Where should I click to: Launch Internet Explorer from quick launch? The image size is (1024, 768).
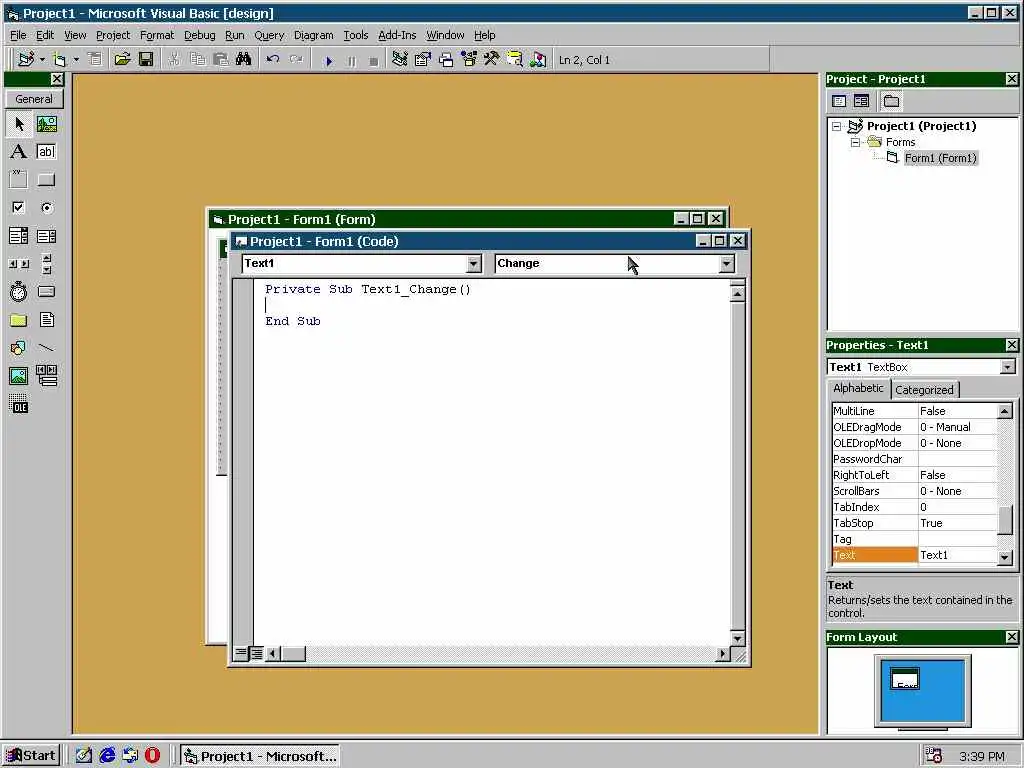tap(107, 756)
